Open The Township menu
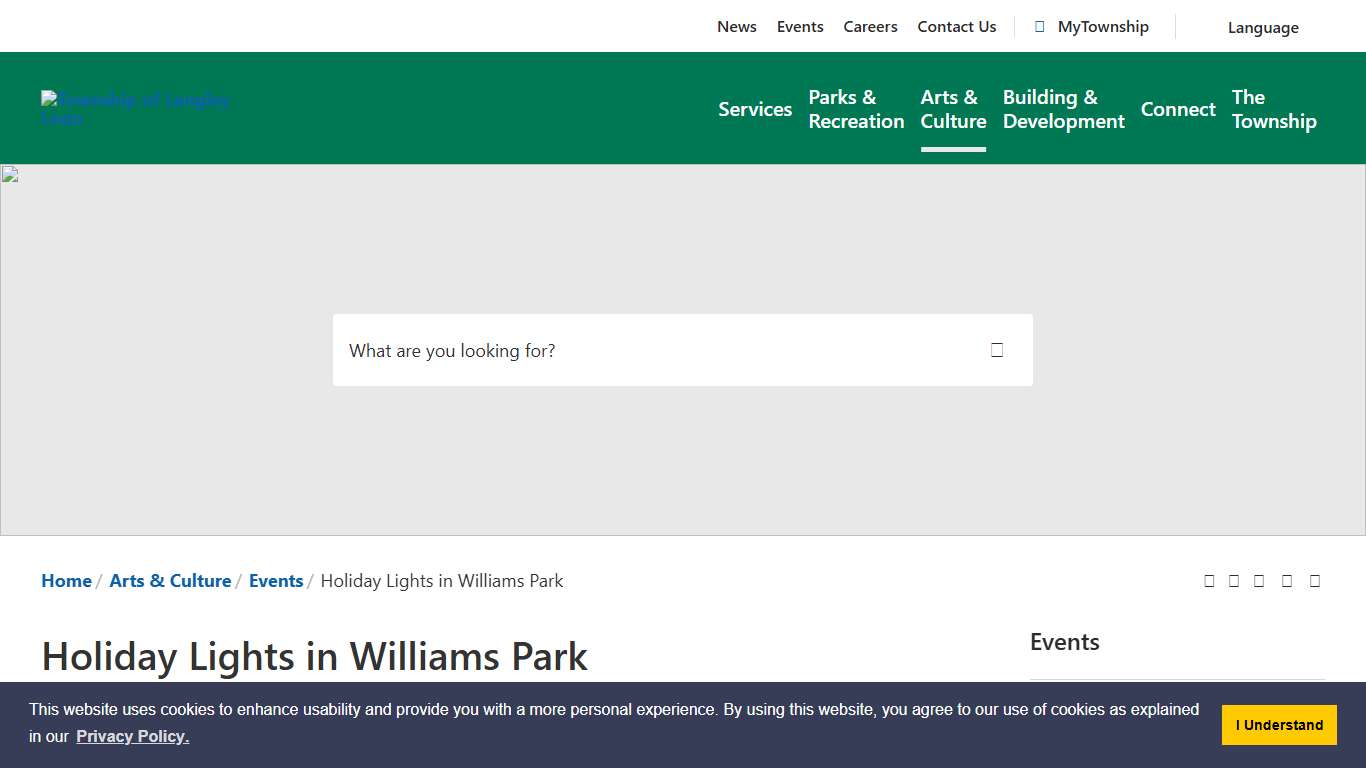The width and height of the screenshot is (1366, 768). click(1273, 109)
